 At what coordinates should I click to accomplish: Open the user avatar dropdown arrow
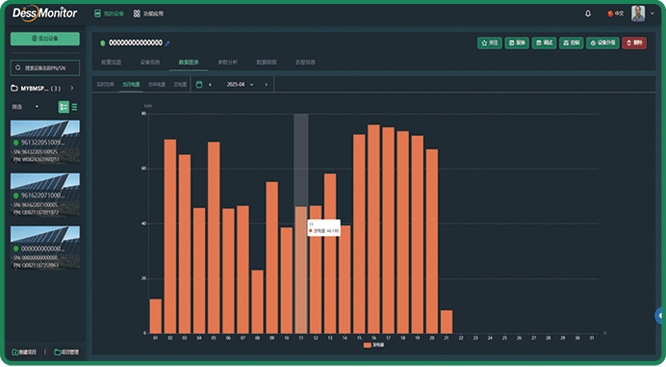tap(652, 14)
